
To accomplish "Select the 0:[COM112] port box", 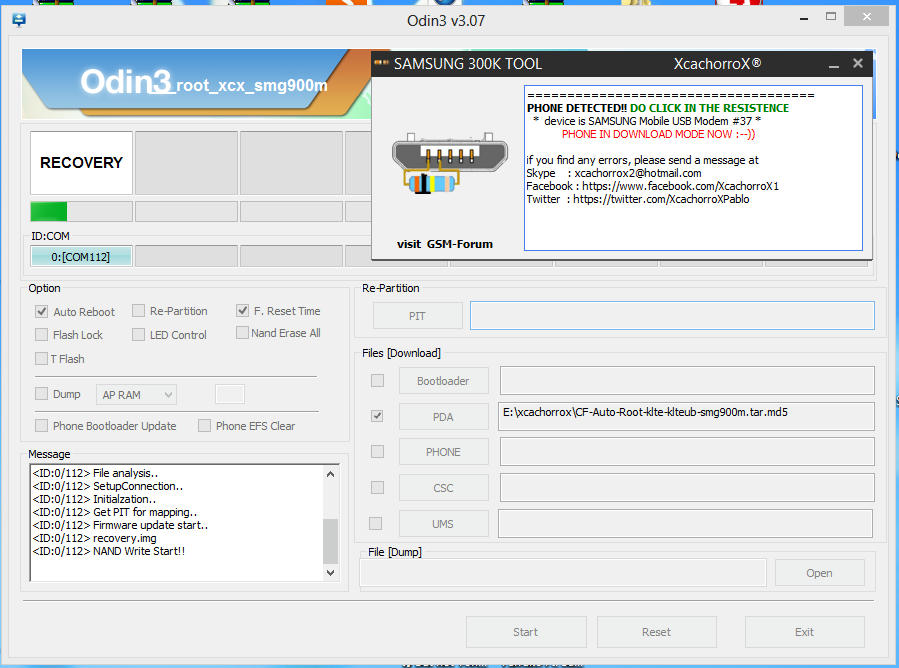I will (81, 256).
